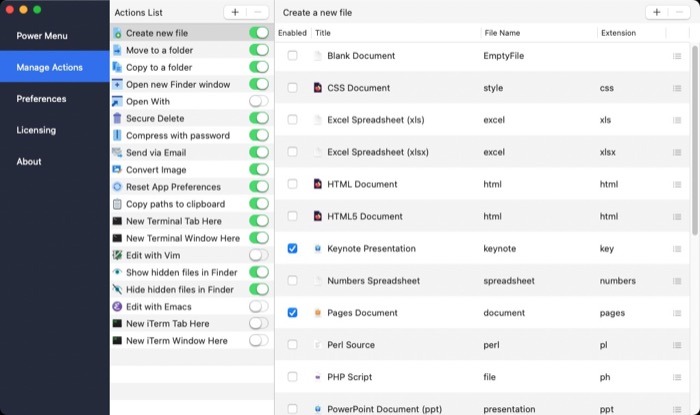700x415 pixels.
Task: Click the Pages Document file icon
Action: pyautogui.click(x=317, y=313)
